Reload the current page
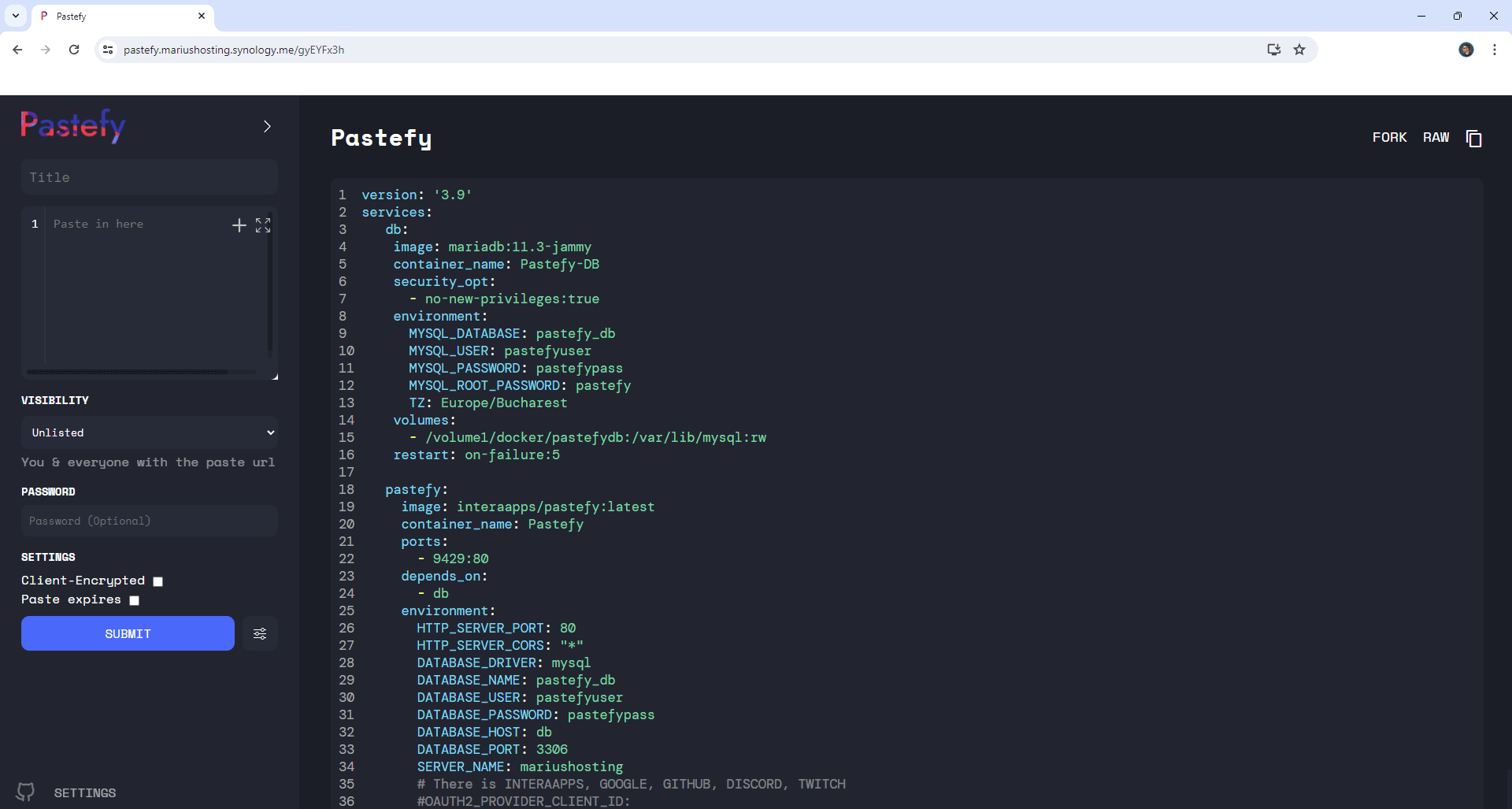The height and width of the screenshot is (809, 1512). [x=73, y=50]
